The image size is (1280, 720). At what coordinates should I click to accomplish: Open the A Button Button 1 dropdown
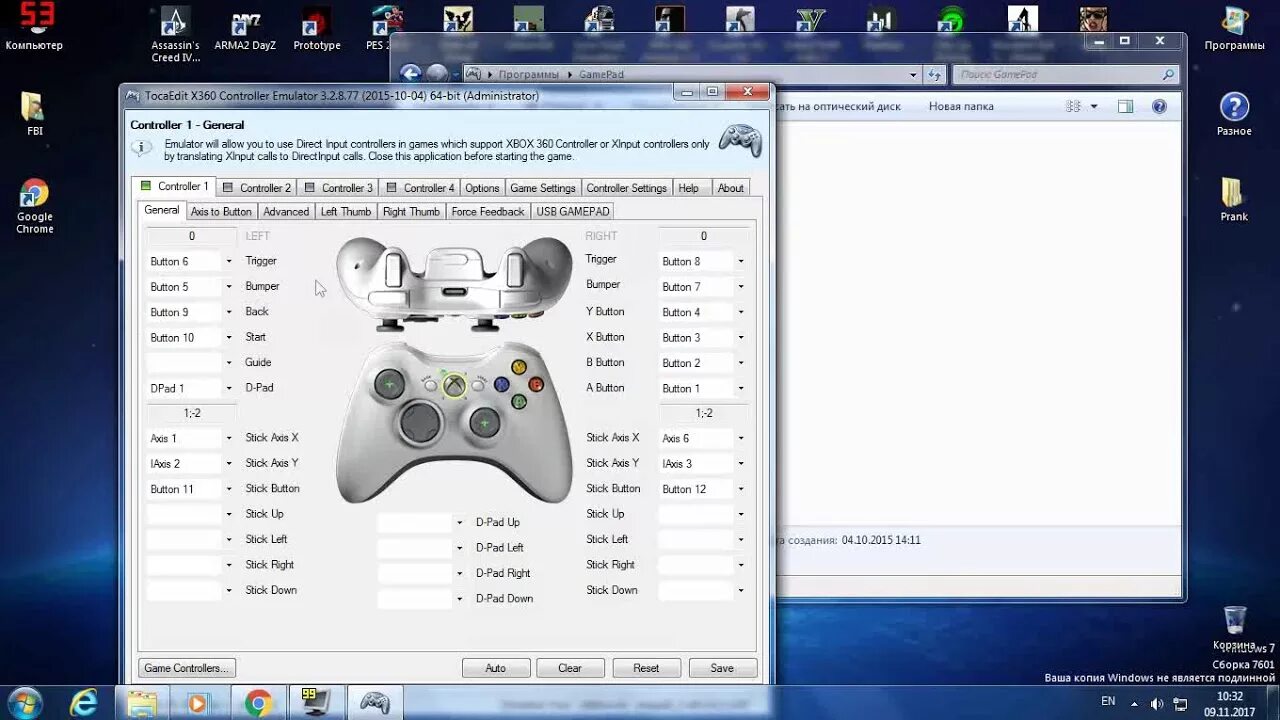(x=741, y=388)
